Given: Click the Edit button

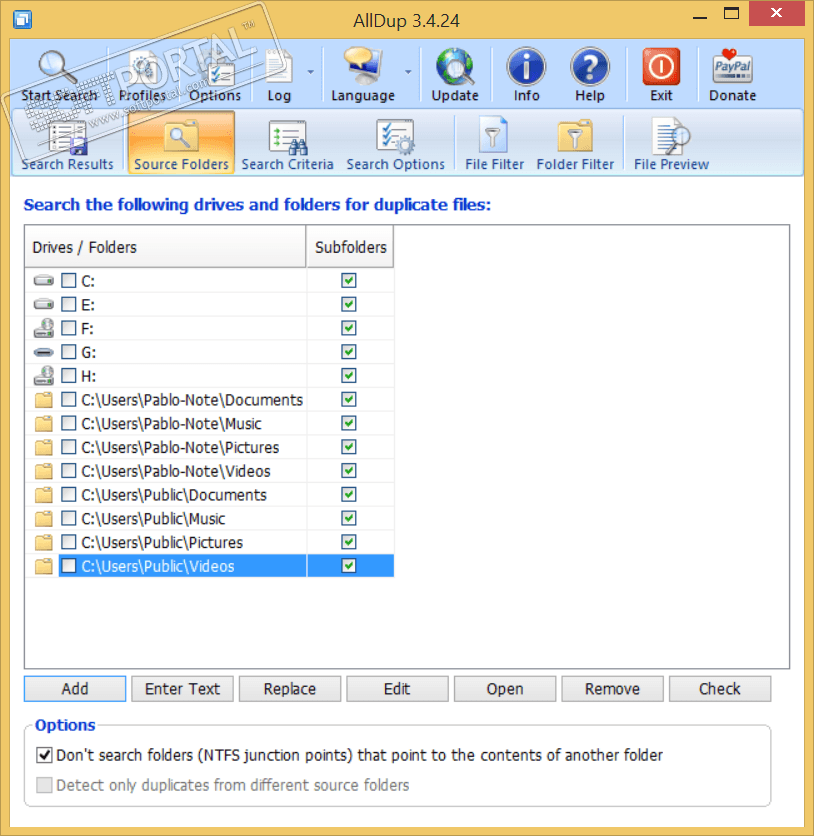Looking at the screenshot, I should pyautogui.click(x=397, y=689).
